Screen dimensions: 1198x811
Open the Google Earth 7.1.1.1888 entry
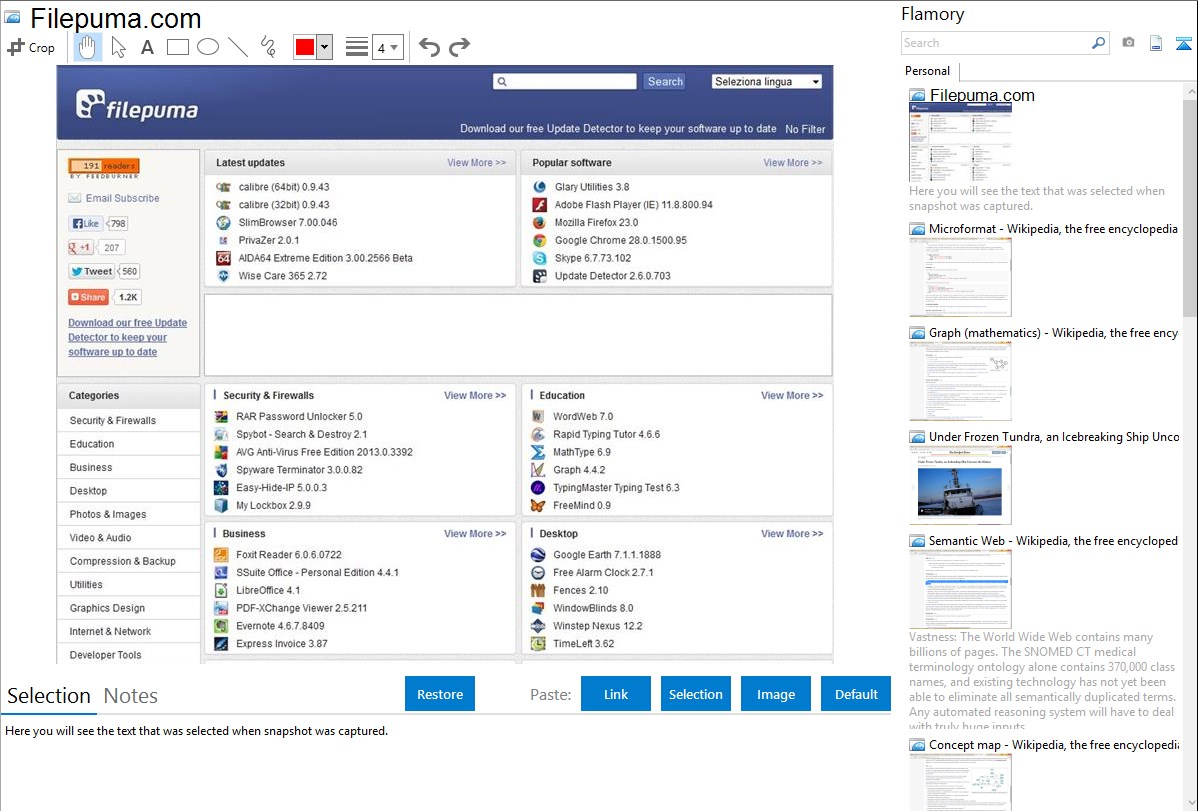pos(607,555)
